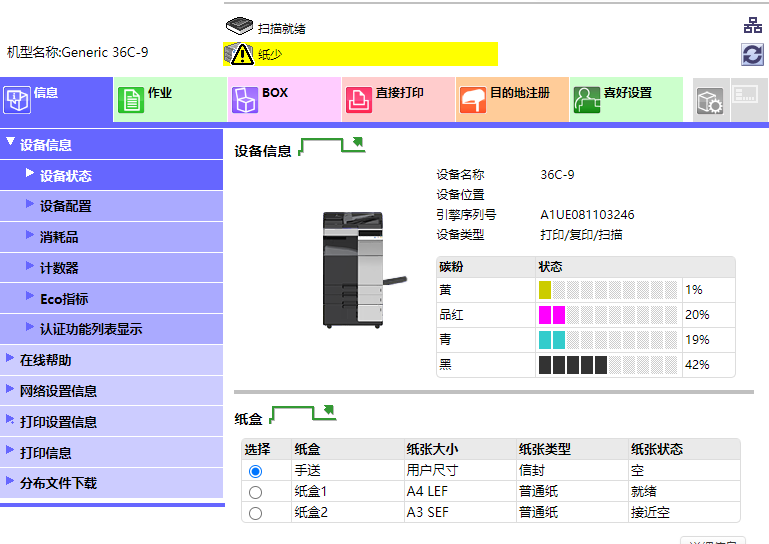Click the network sitemap icon
The height and width of the screenshot is (544, 769).
(x=752, y=27)
